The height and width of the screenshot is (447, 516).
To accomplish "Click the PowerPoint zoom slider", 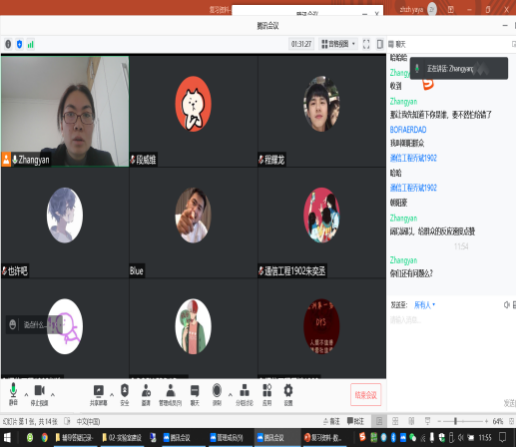I will click(x=462, y=421).
